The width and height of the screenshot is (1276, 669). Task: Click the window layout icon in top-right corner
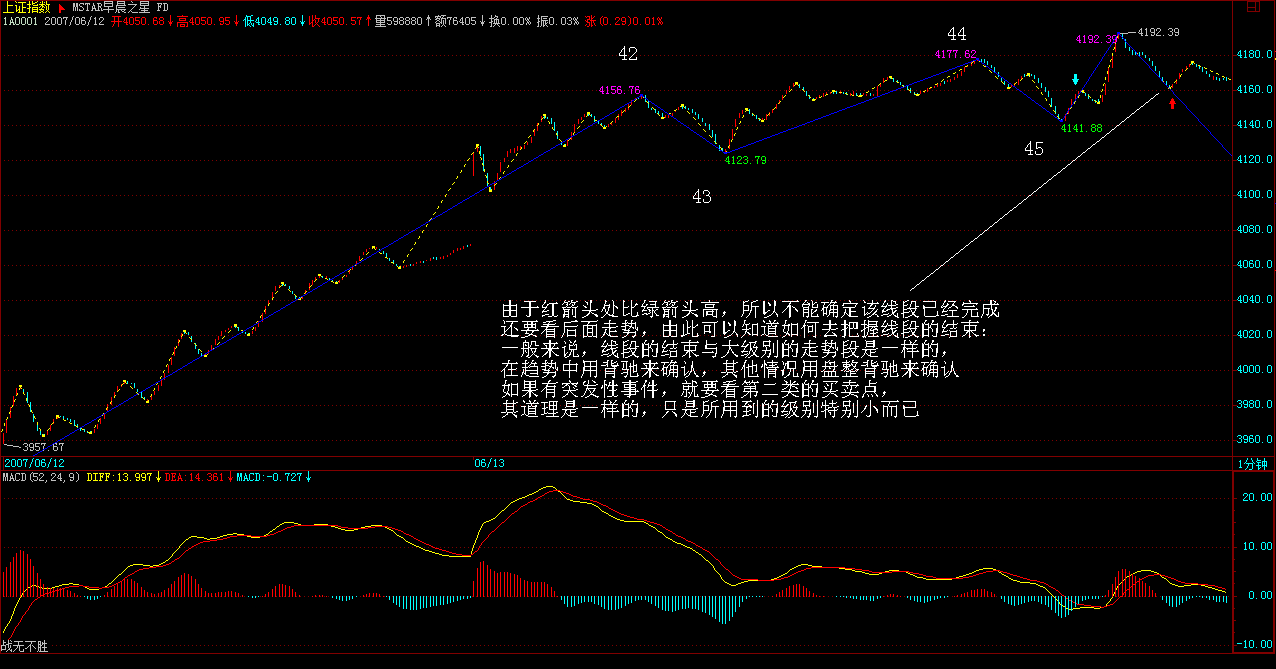coord(1251,7)
